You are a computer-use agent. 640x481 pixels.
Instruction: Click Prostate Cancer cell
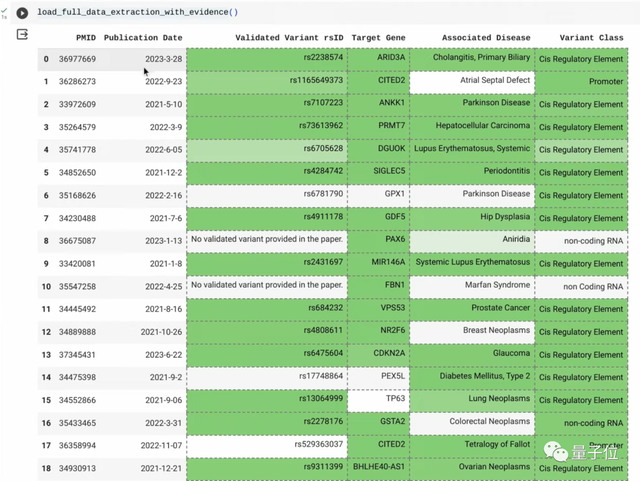click(472, 310)
